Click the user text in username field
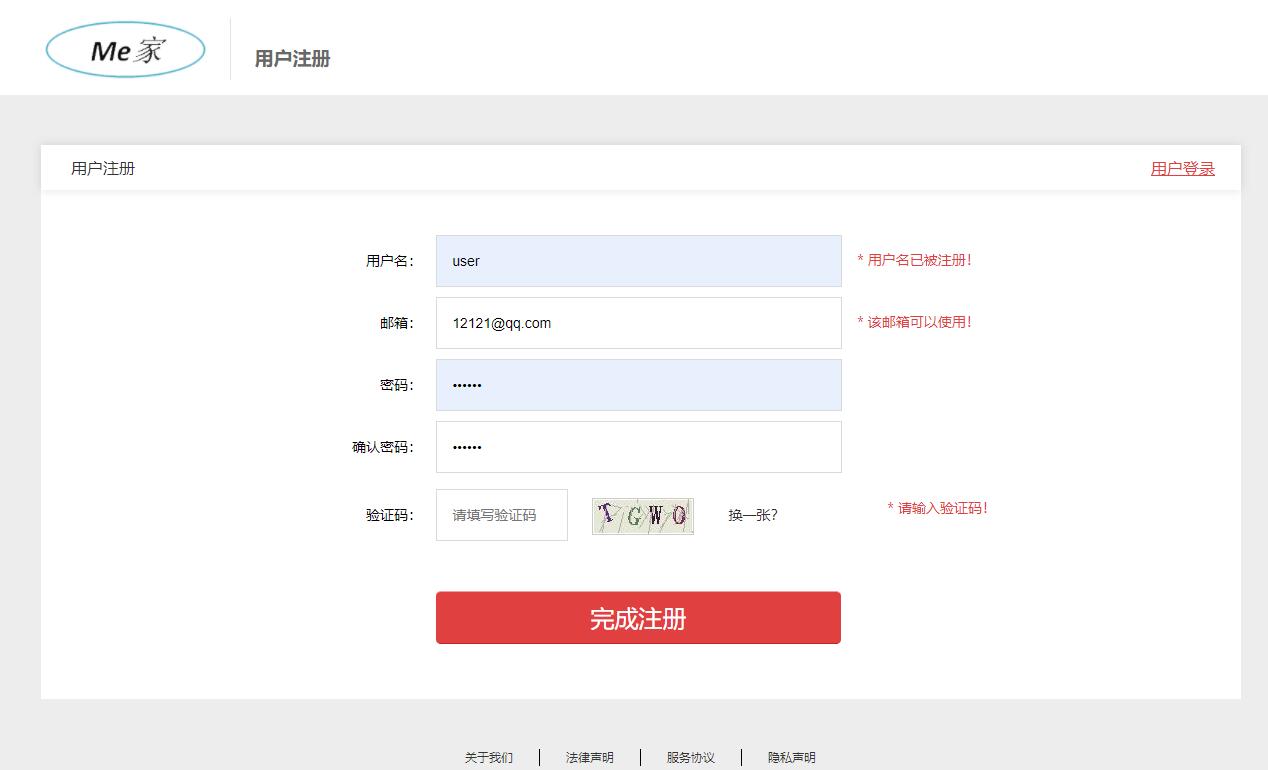The width and height of the screenshot is (1268, 770). click(465, 261)
